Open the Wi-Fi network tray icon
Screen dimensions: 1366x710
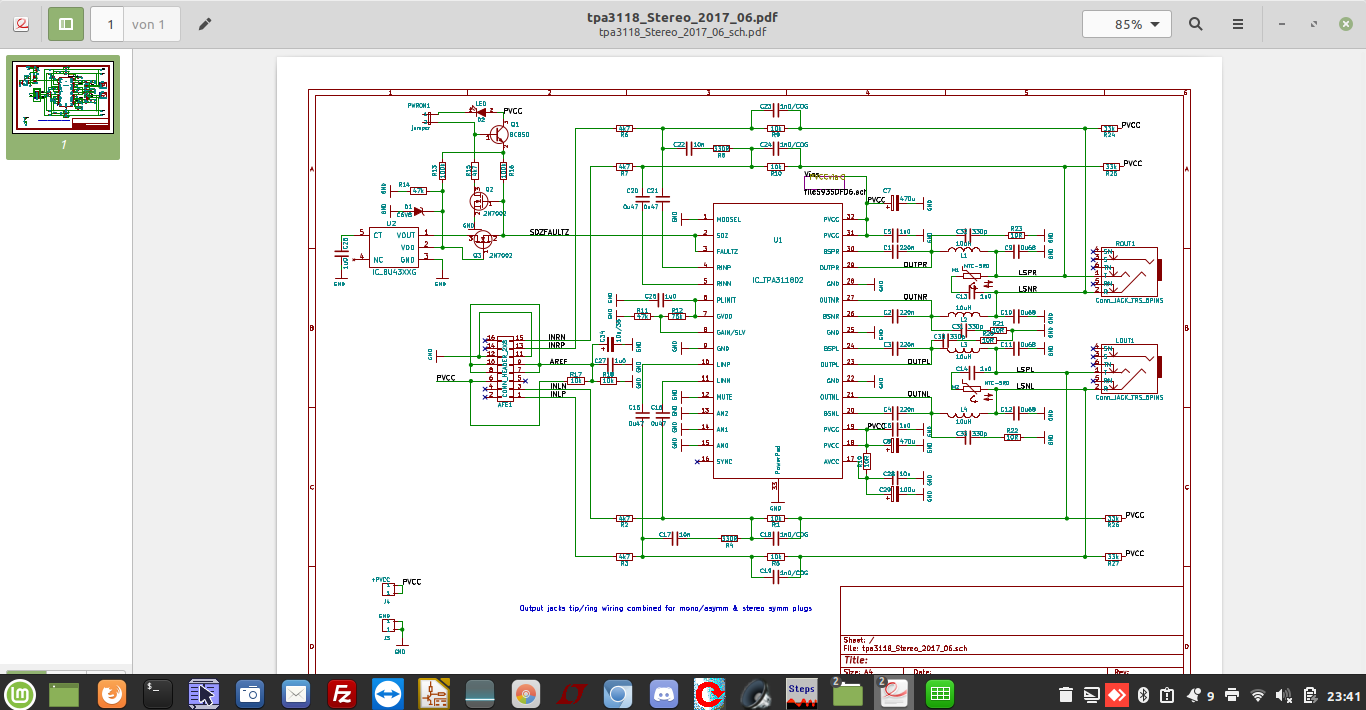click(1258, 695)
